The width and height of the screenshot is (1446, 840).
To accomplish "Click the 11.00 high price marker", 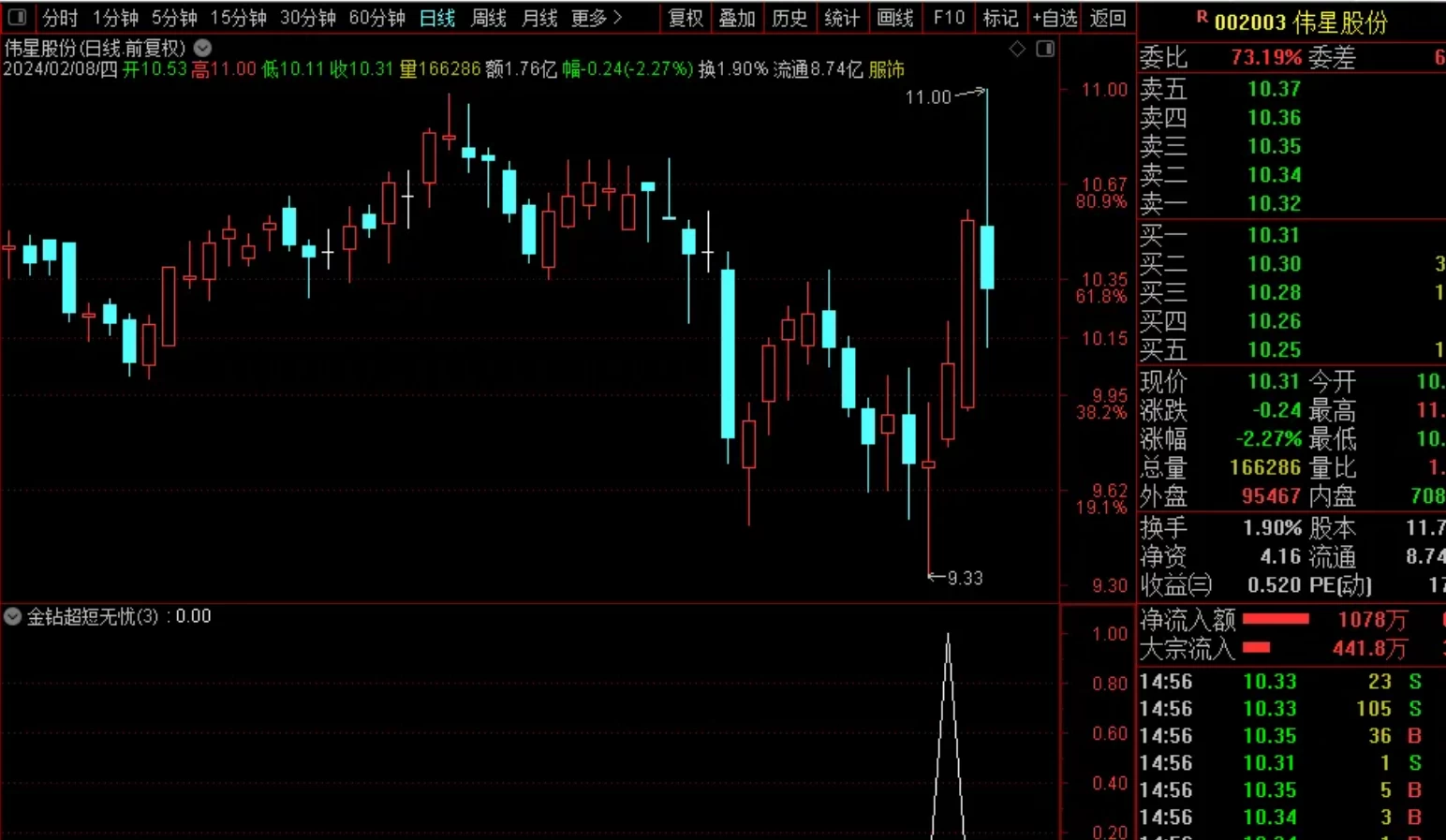I will pos(928,96).
